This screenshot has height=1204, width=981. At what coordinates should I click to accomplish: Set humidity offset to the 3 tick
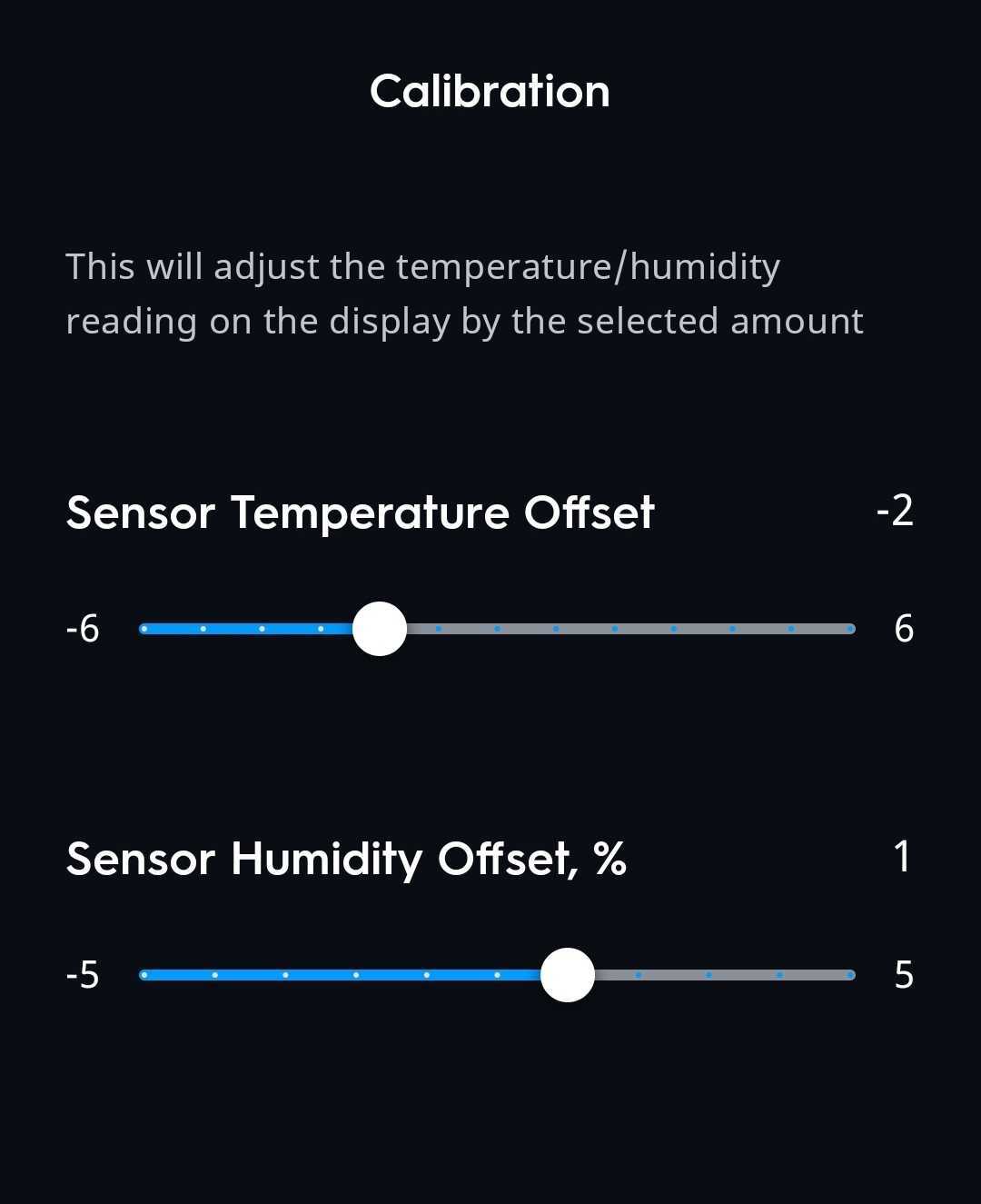pyautogui.click(x=708, y=975)
